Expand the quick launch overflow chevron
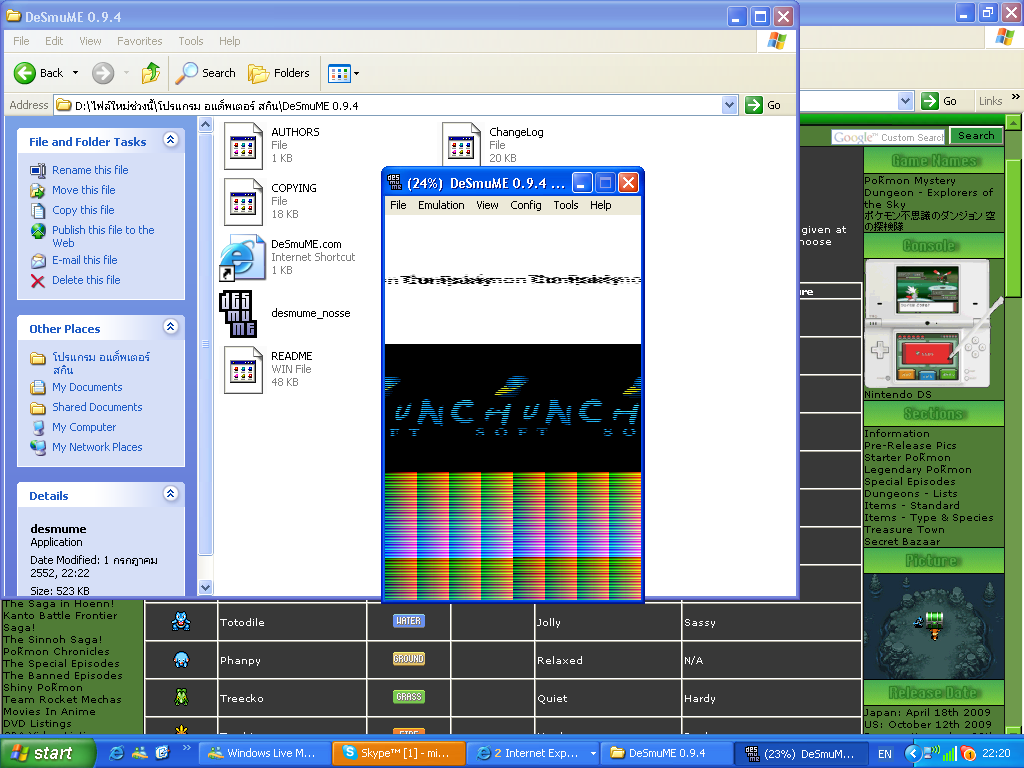The width and height of the screenshot is (1024, 768). tap(186, 748)
